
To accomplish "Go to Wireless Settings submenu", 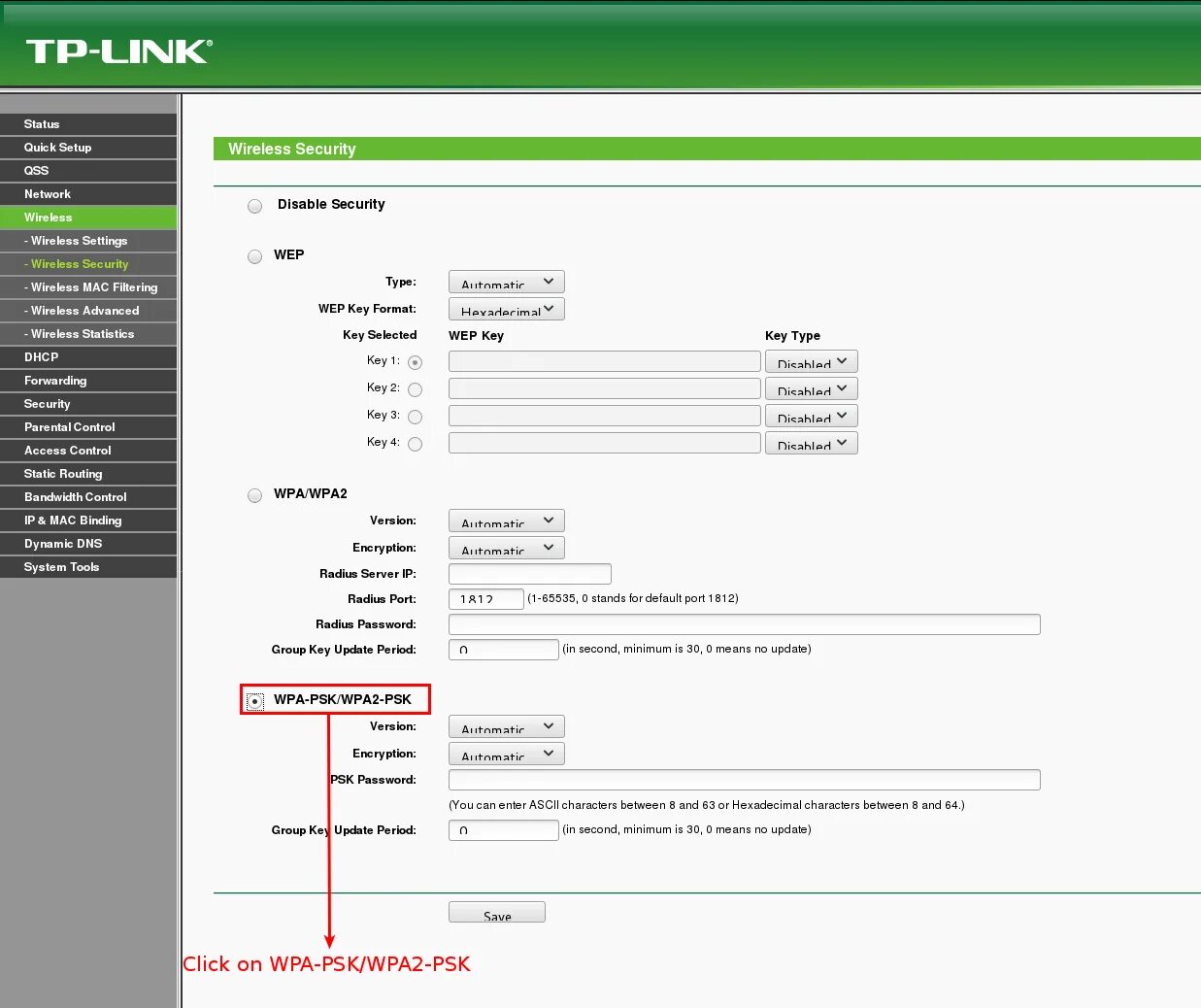I will pyautogui.click(x=88, y=241).
